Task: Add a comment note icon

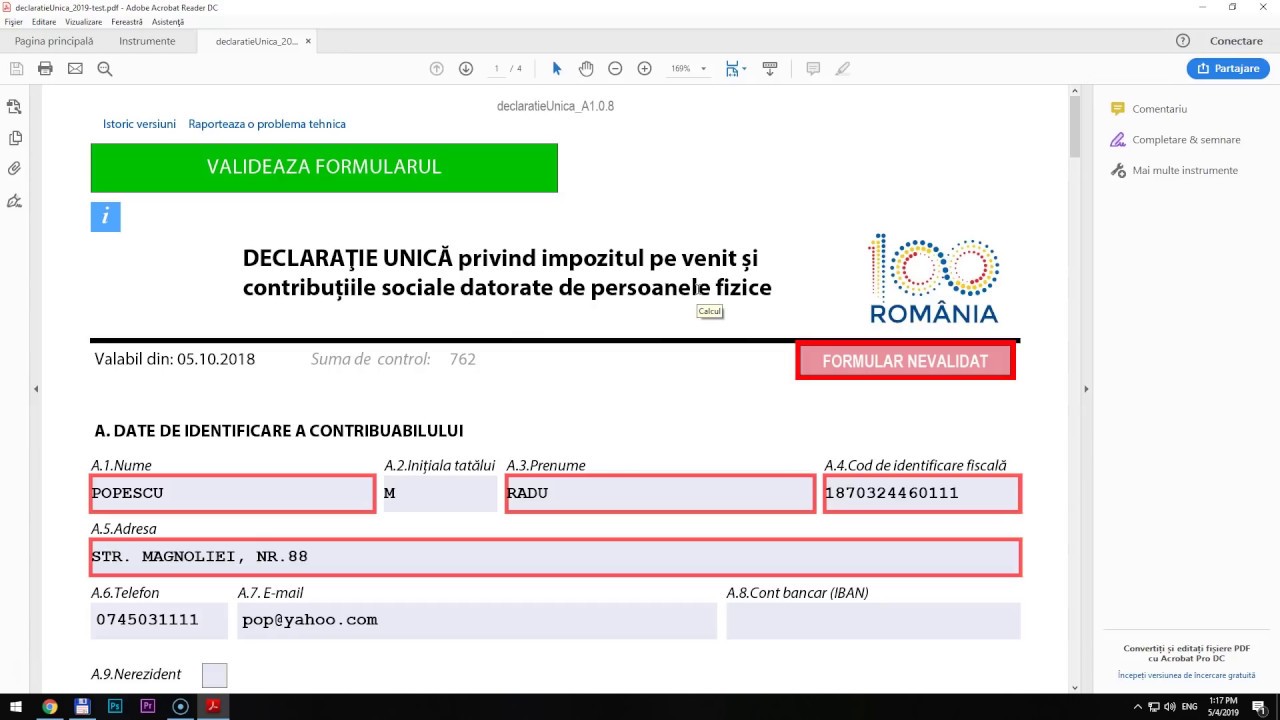Action: (x=813, y=69)
